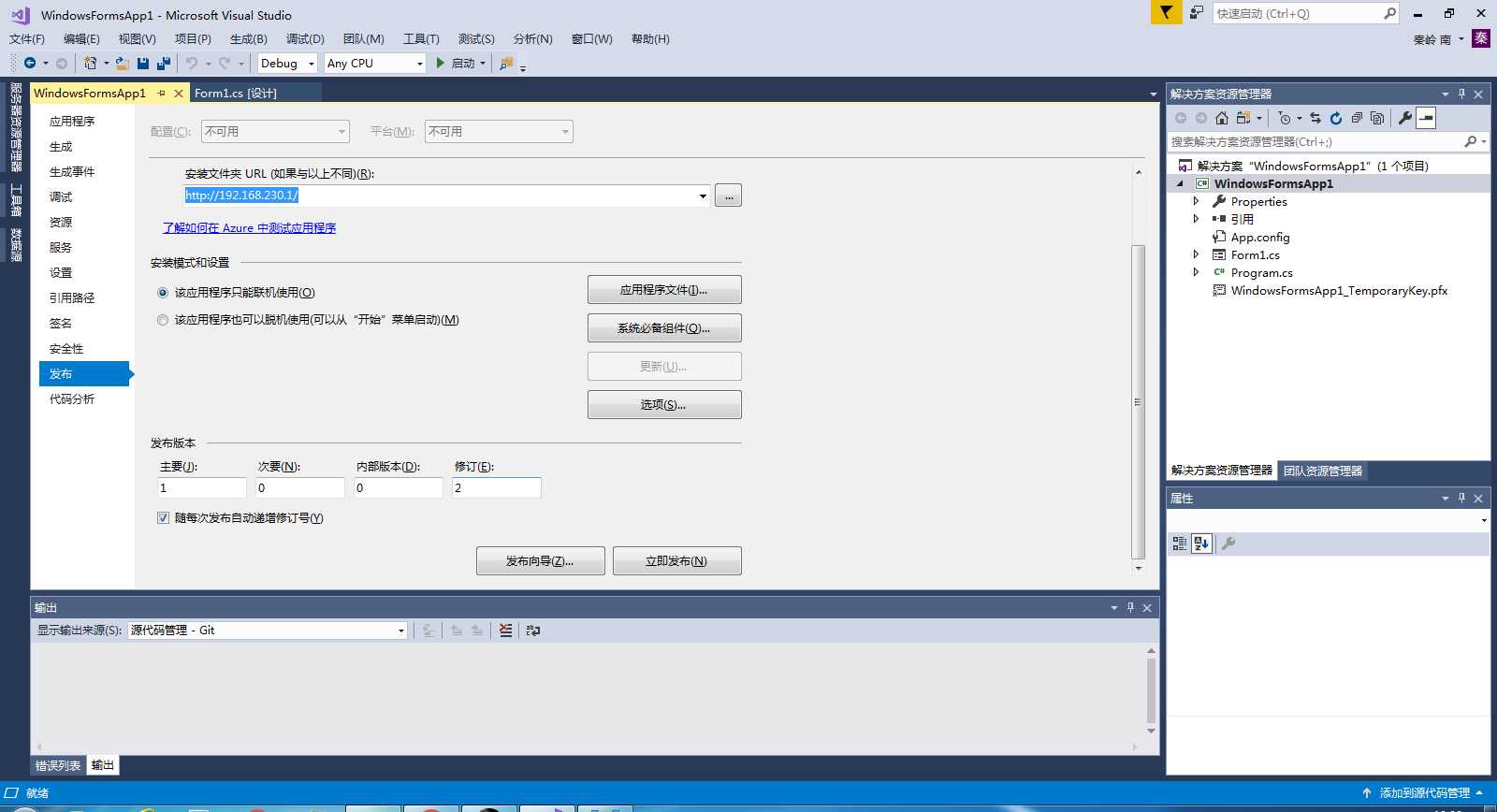Expand the Form1.cs node
The width and height of the screenshot is (1497, 812).
point(1196,254)
